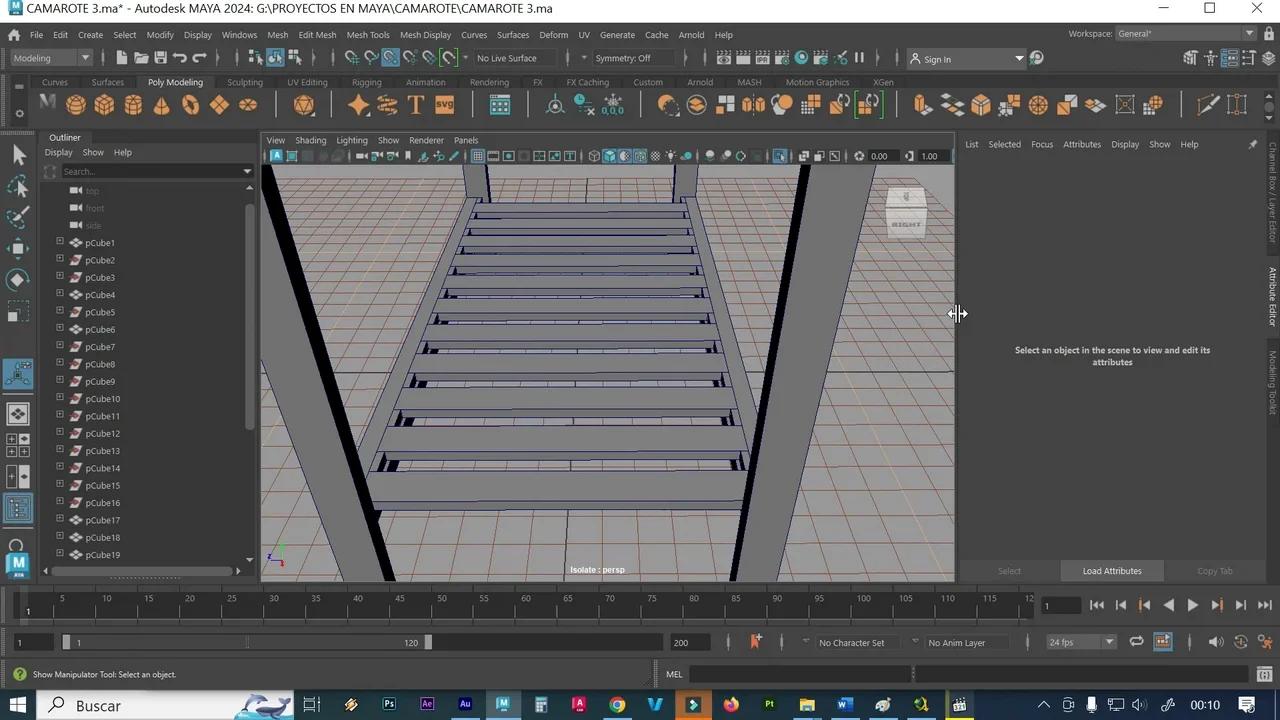Viewport: 1280px width, 720px height.
Task: Toggle wireframe shading in viewport toolbar
Action: pos(594,156)
